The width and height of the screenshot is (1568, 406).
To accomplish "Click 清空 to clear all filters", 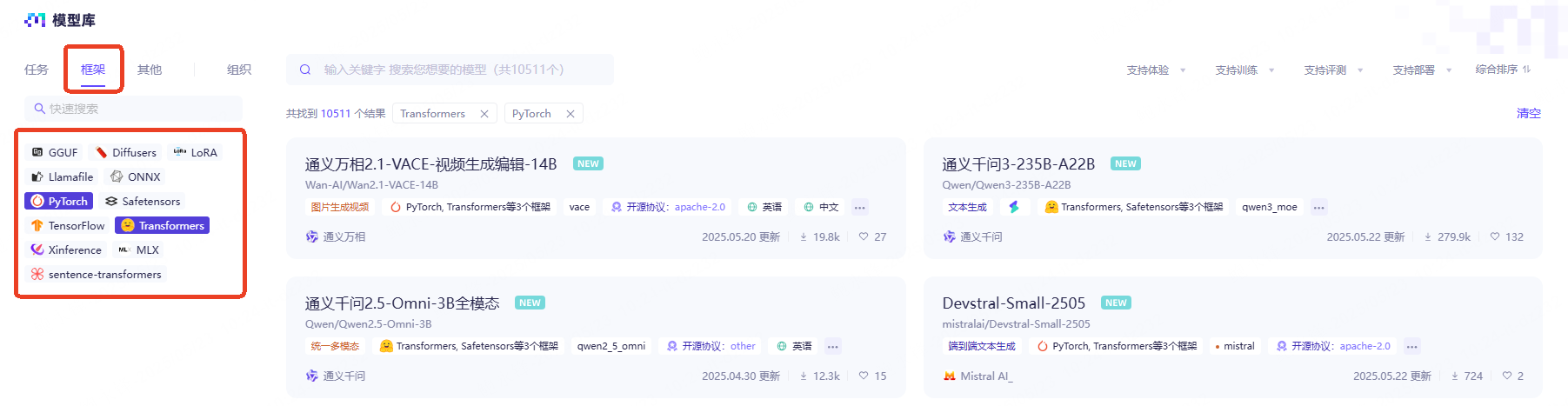I will click(1529, 113).
